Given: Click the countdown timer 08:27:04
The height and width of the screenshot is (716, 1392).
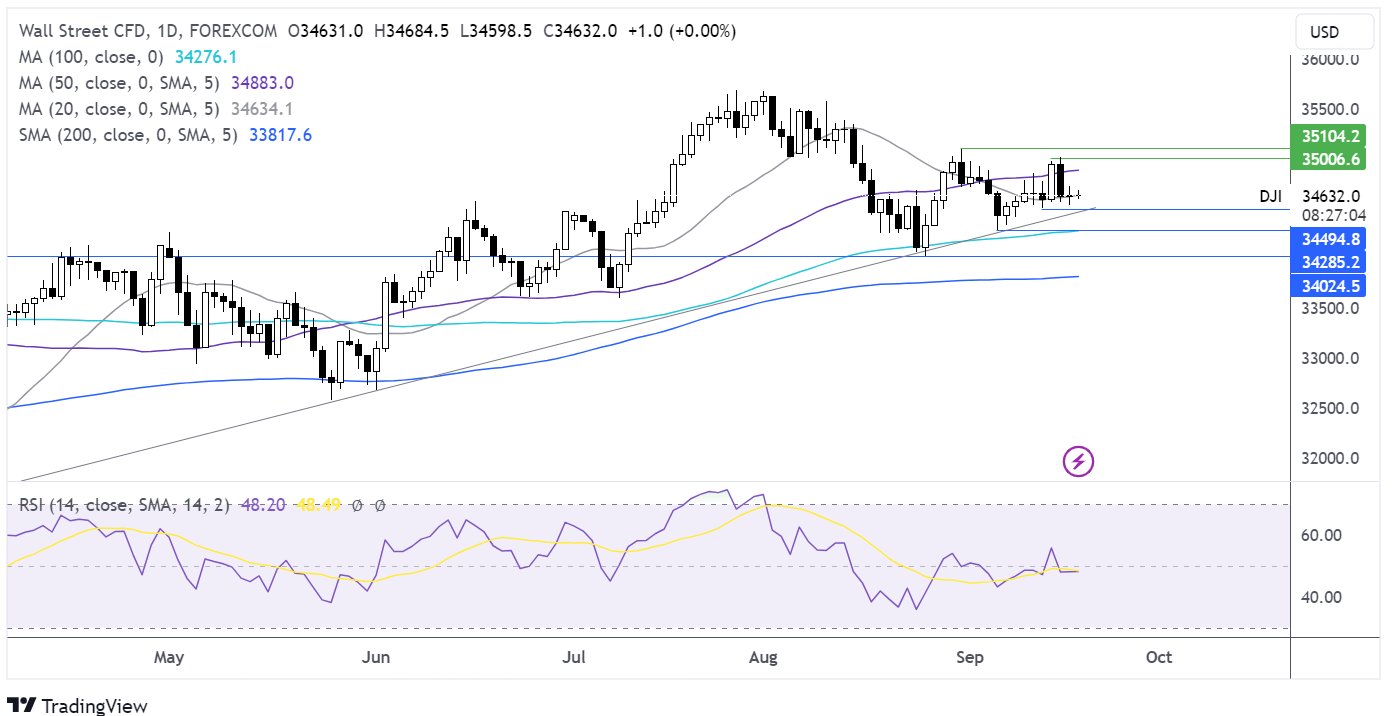Looking at the screenshot, I should tap(1335, 215).
